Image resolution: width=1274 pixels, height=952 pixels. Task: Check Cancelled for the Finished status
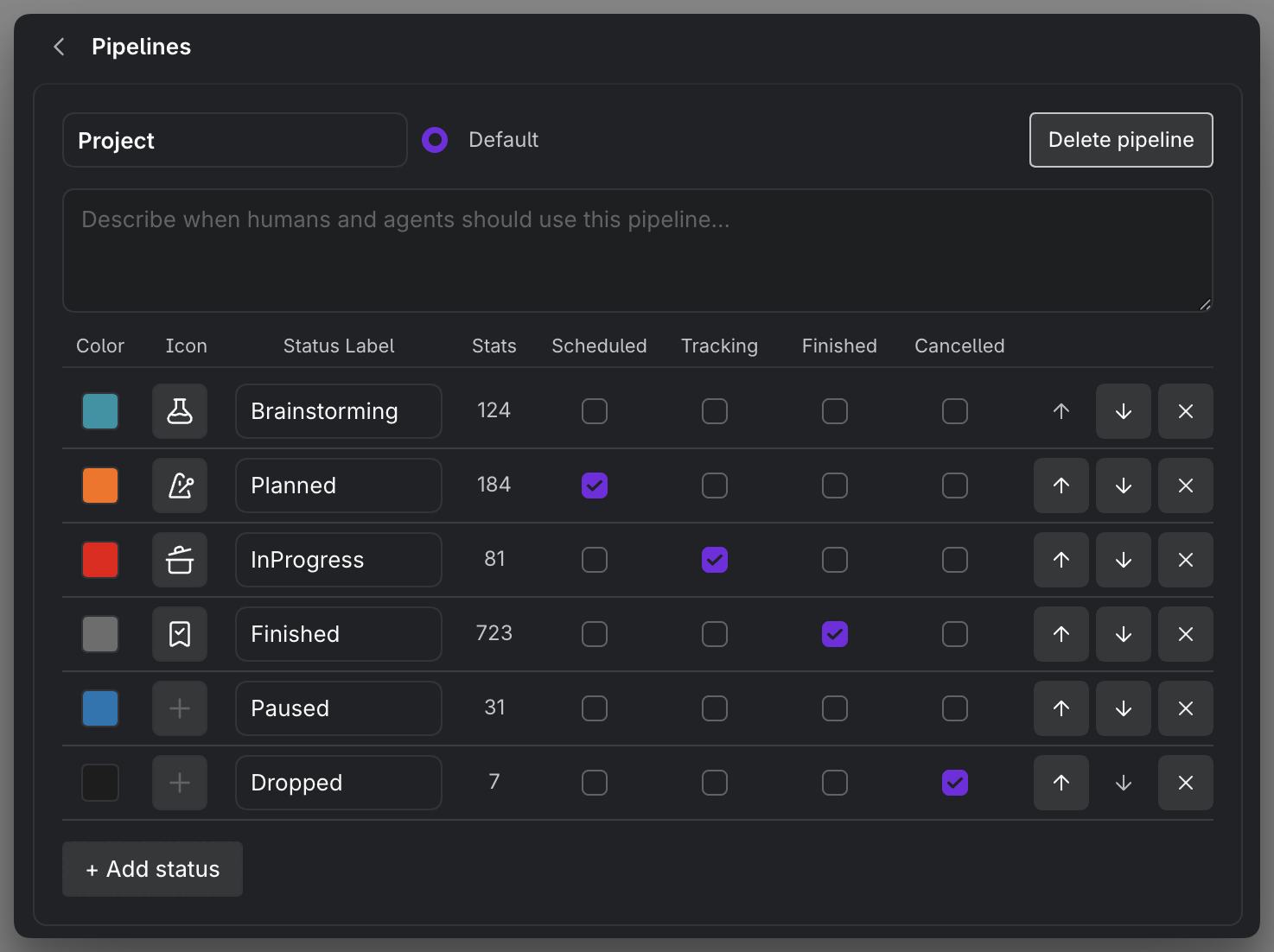pos(955,634)
